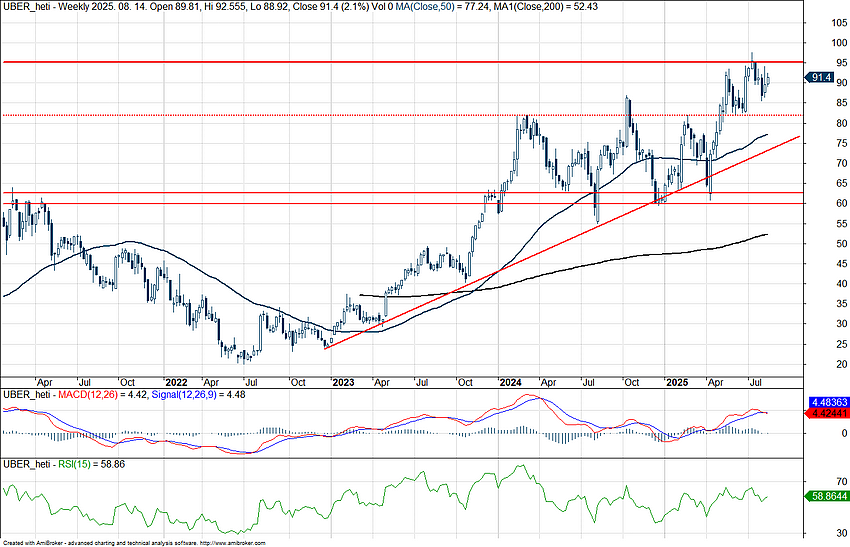The height and width of the screenshot is (547, 850).
Task: Click the 100 price axis label
Action: pyautogui.click(x=839, y=43)
